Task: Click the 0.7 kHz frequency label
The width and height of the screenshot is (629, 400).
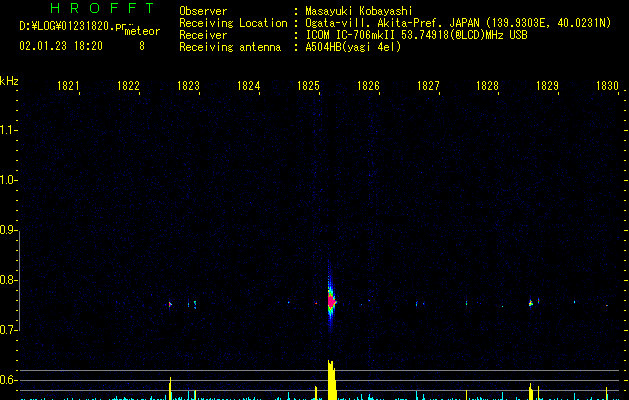Action: tap(8, 330)
